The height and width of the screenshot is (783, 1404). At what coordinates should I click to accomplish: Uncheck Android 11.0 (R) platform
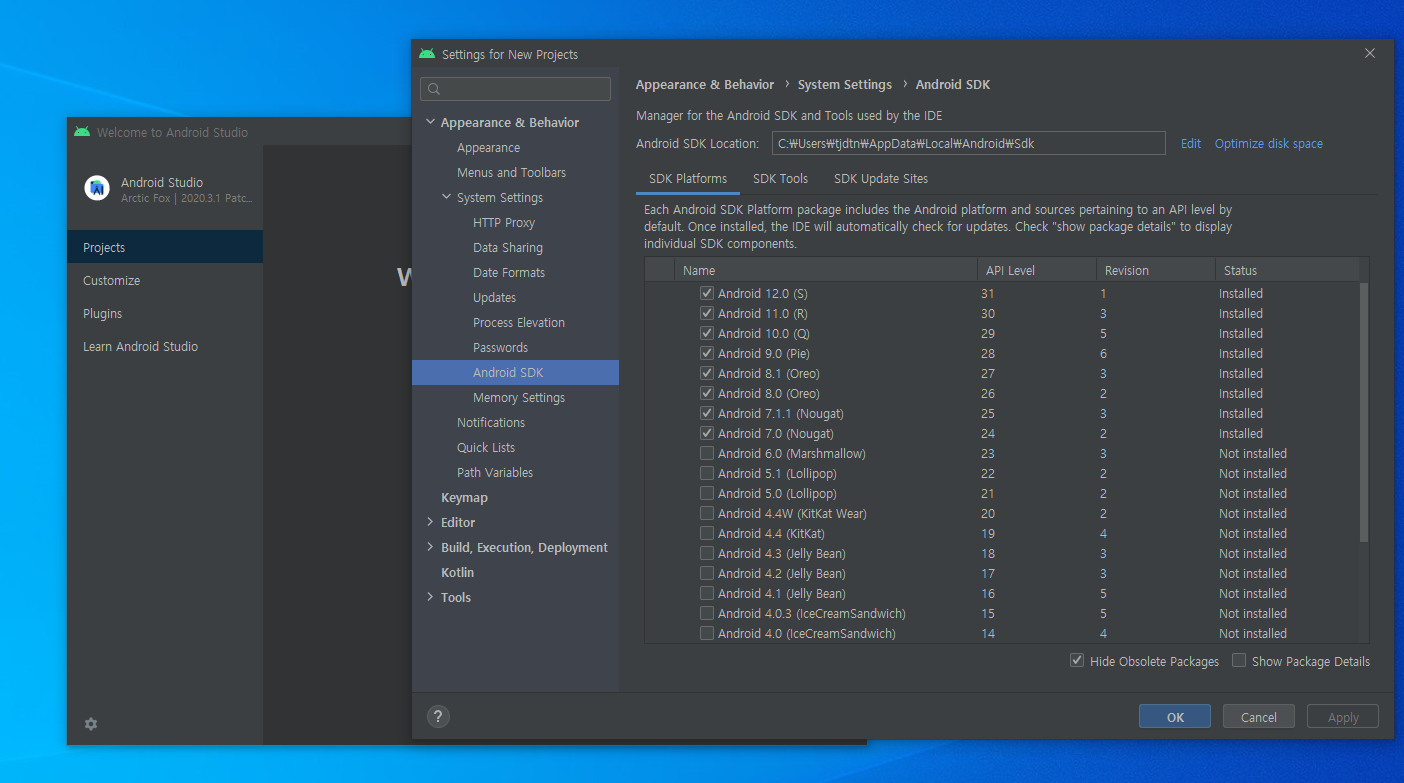(x=707, y=313)
